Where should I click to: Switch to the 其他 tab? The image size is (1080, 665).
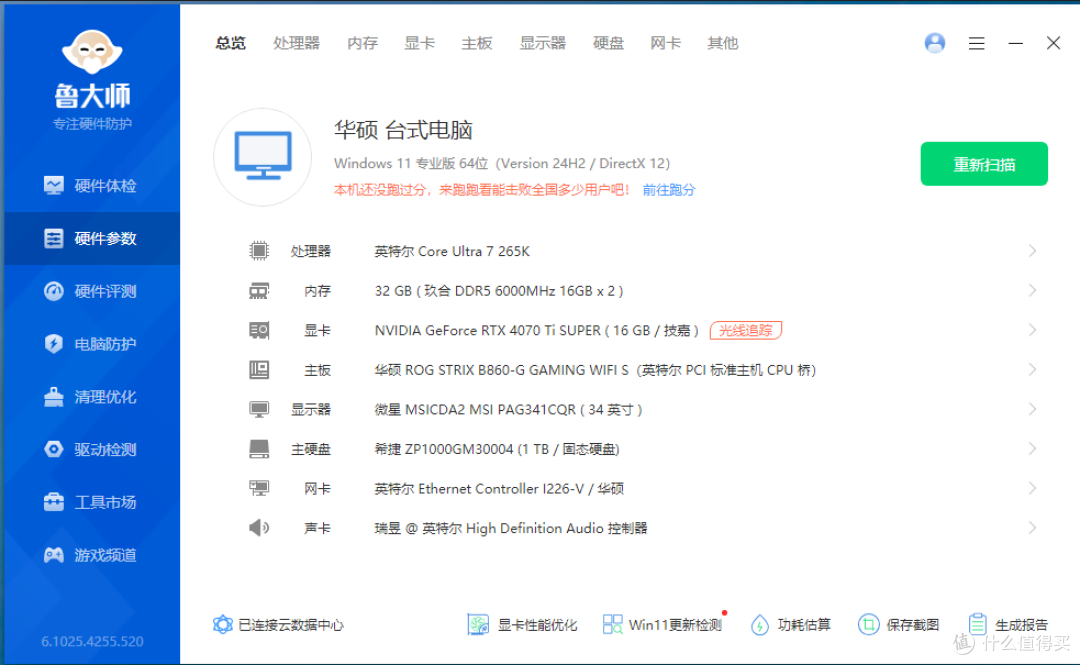pyautogui.click(x=723, y=43)
